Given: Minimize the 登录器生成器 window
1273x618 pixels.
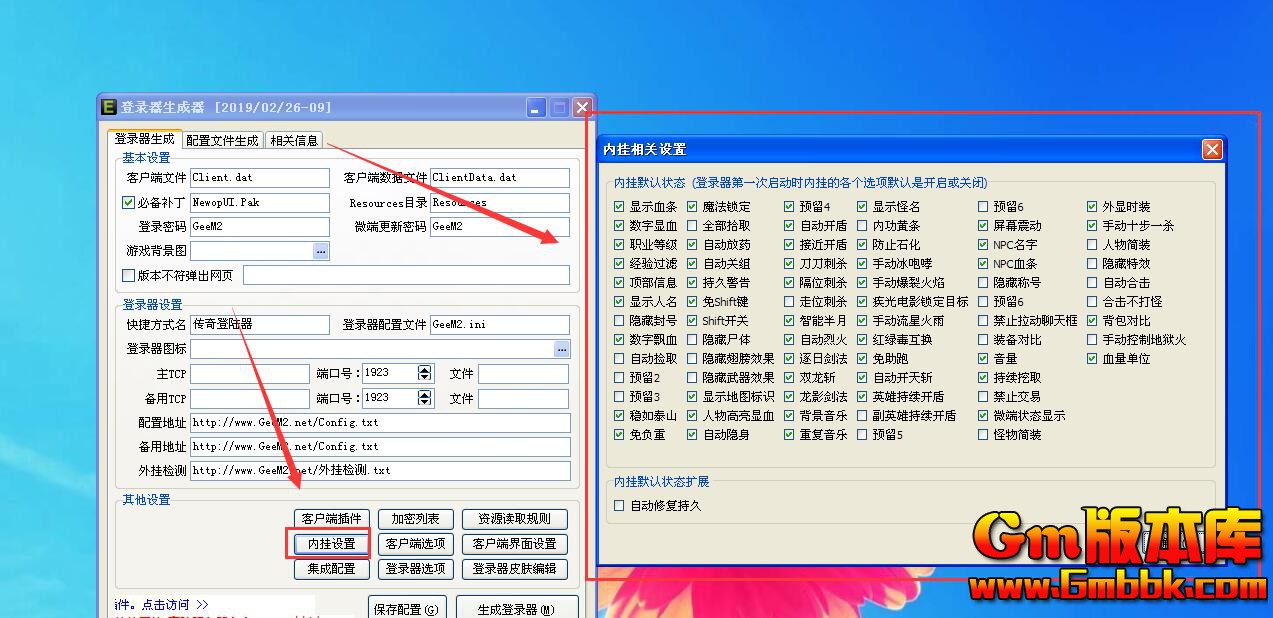Looking at the screenshot, I should pos(537,107).
